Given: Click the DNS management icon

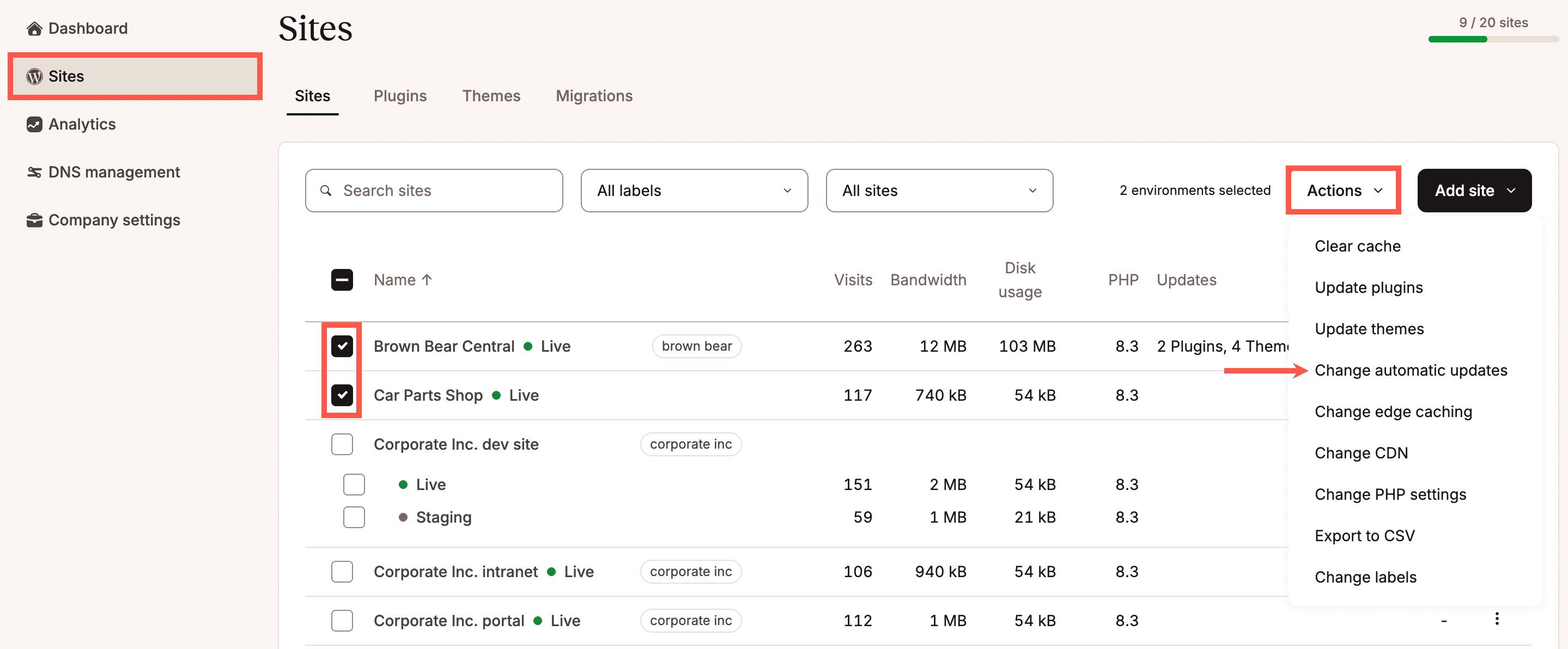Looking at the screenshot, I should click(35, 172).
